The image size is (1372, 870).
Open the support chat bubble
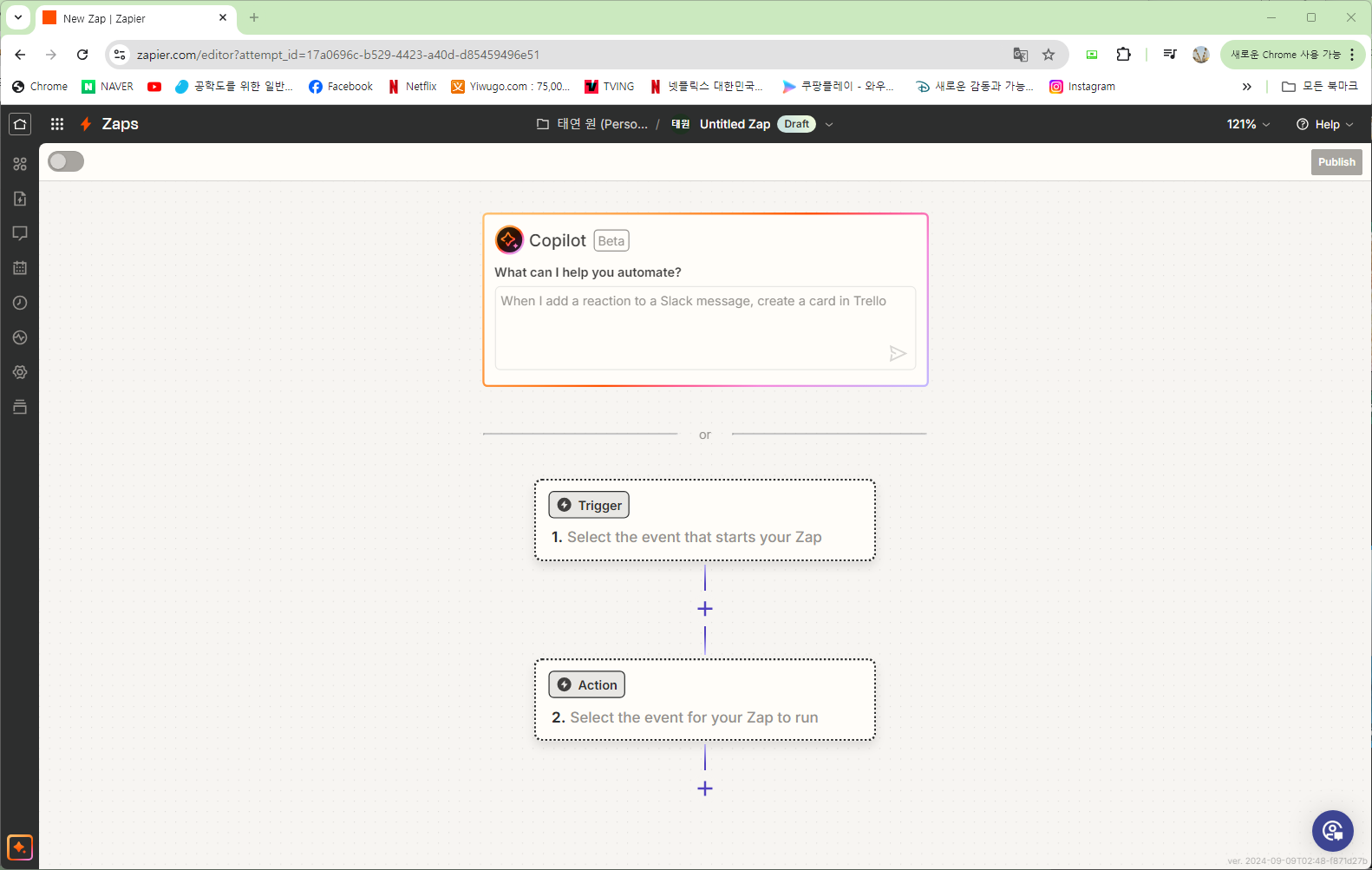coord(1333,831)
